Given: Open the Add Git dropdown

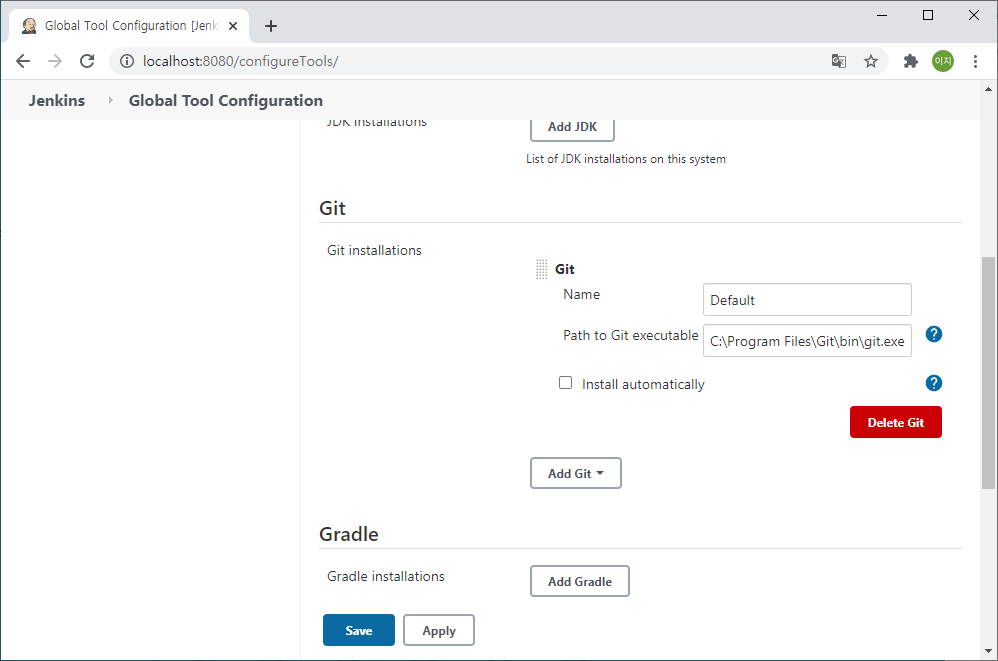Looking at the screenshot, I should click(575, 473).
